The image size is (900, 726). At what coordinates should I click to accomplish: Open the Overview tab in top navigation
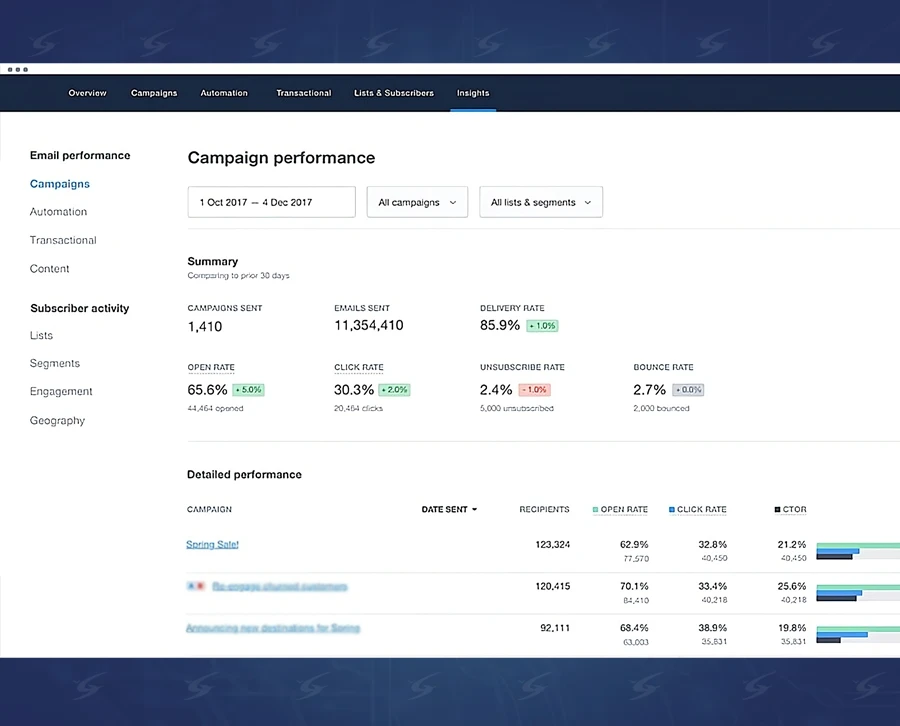[x=87, y=93]
